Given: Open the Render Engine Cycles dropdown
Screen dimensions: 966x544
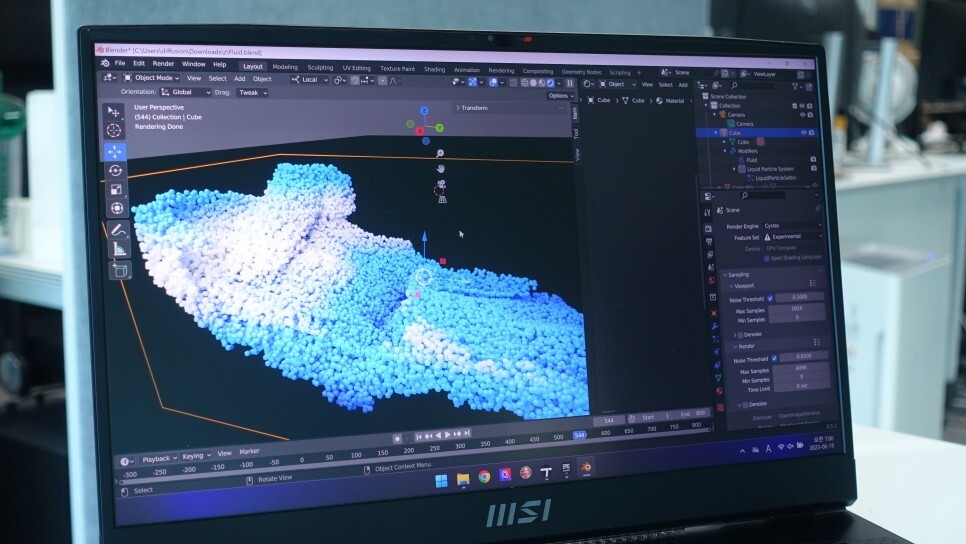Looking at the screenshot, I should click(792, 225).
